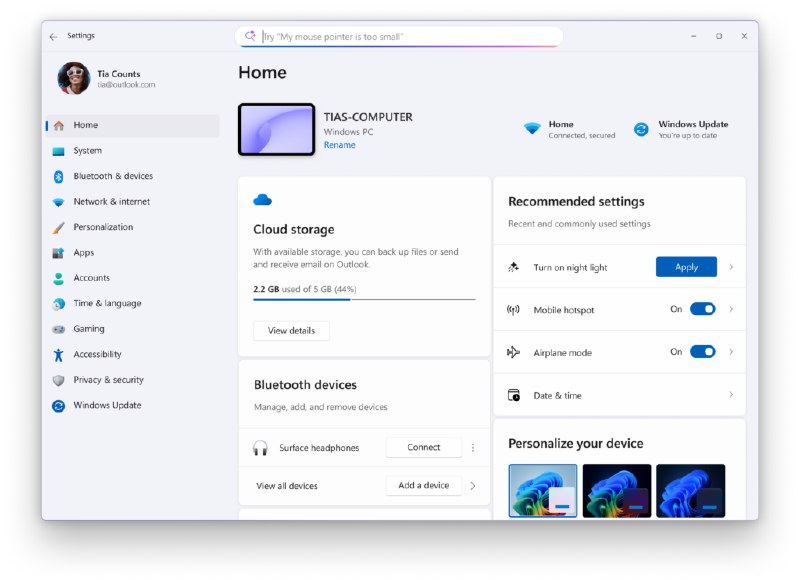Expand the Date & time row
The width and height of the screenshot is (800, 582).
[731, 395]
